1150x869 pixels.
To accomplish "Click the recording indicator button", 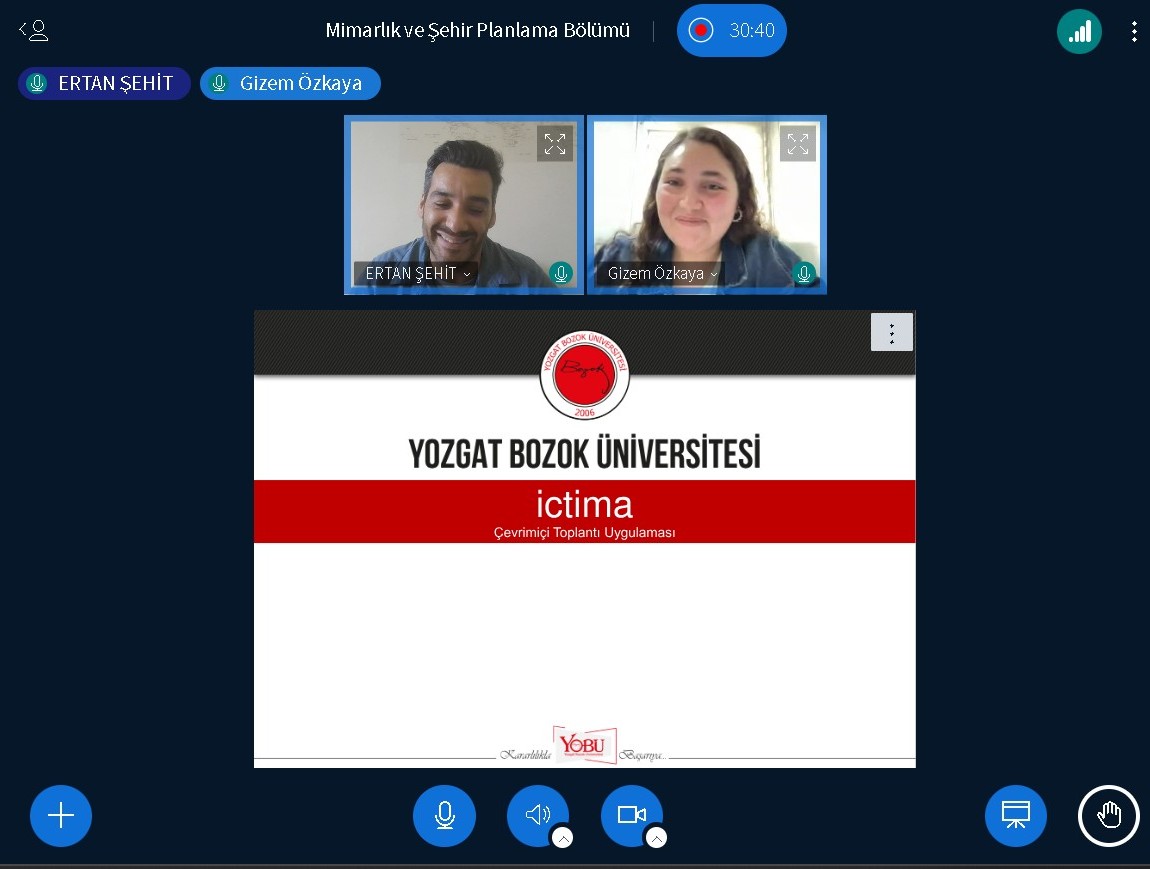I will [731, 31].
